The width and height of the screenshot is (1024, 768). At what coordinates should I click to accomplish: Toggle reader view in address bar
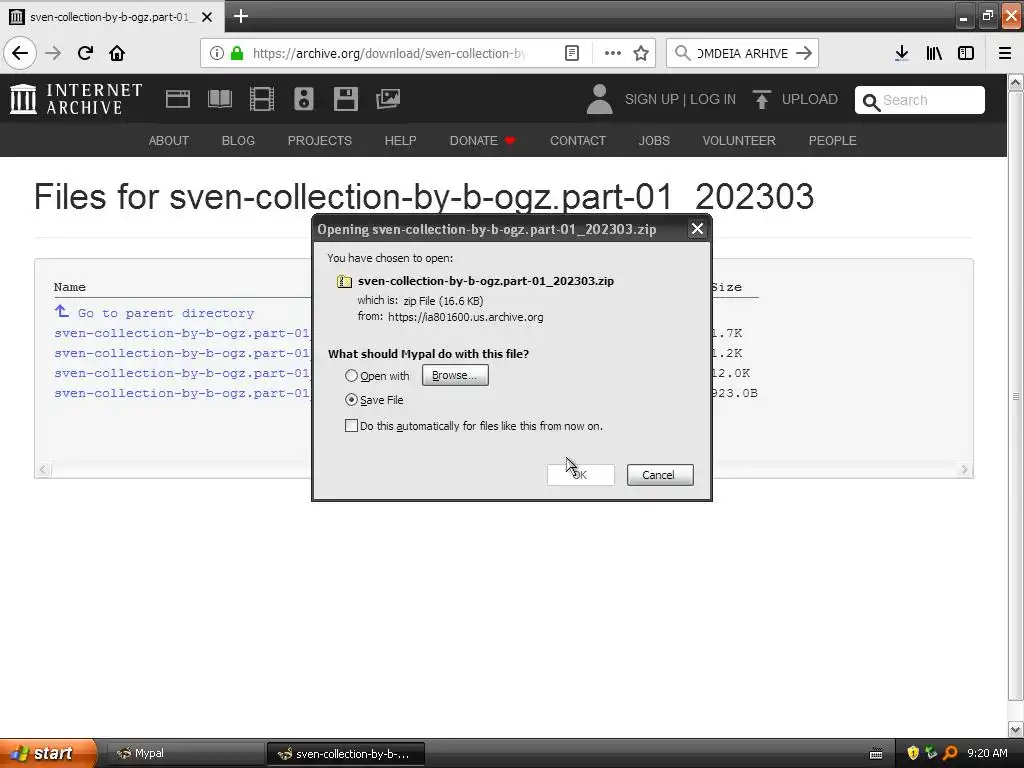571,53
